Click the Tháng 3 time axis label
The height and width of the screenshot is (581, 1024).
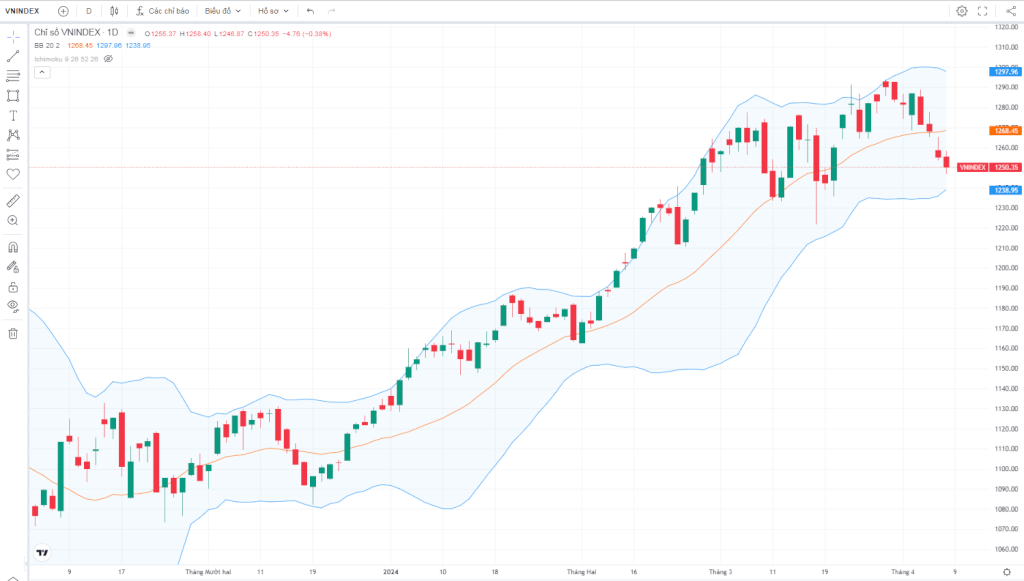click(x=720, y=572)
